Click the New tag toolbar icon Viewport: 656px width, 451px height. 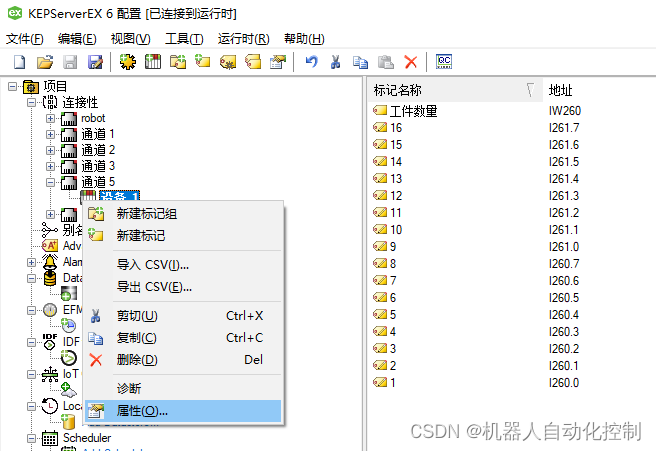(203, 62)
